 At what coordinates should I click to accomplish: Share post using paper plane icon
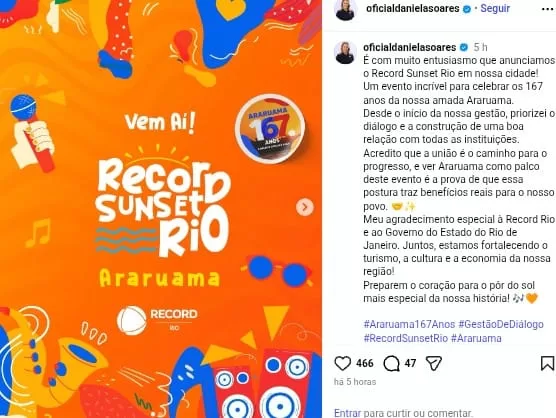[x=433, y=363]
